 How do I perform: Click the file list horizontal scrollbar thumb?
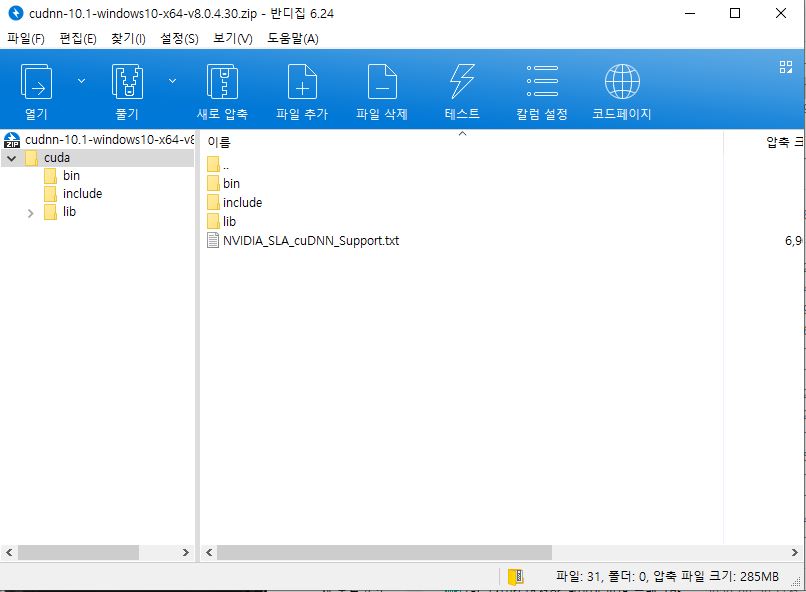click(384, 552)
